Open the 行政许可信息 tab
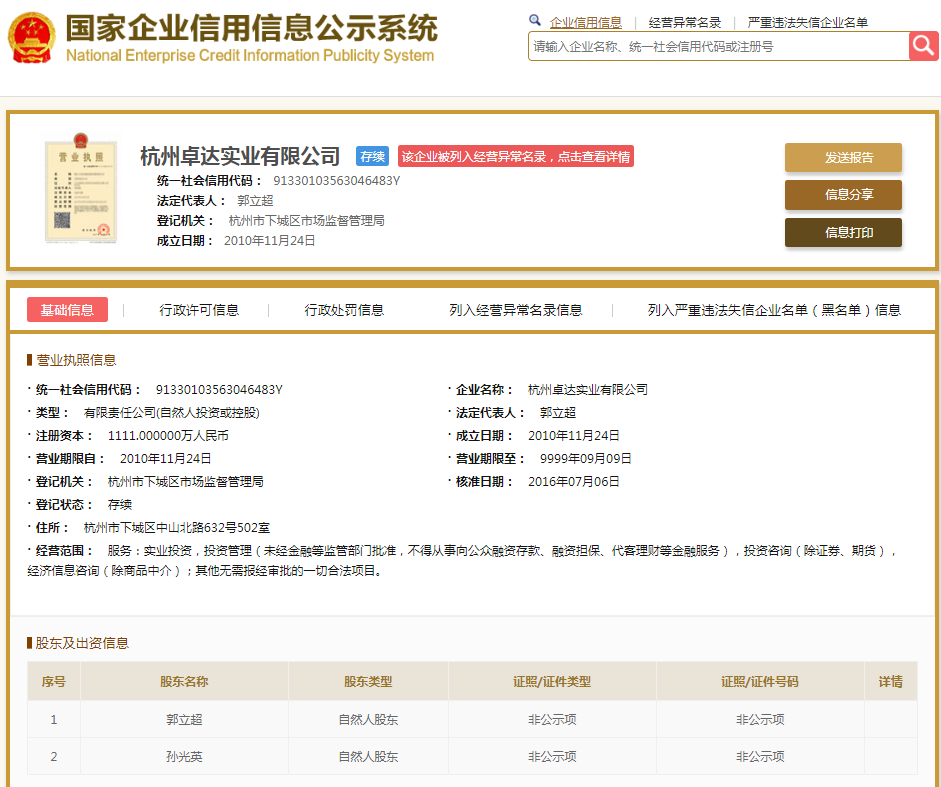The width and height of the screenshot is (941, 787). 199,310
